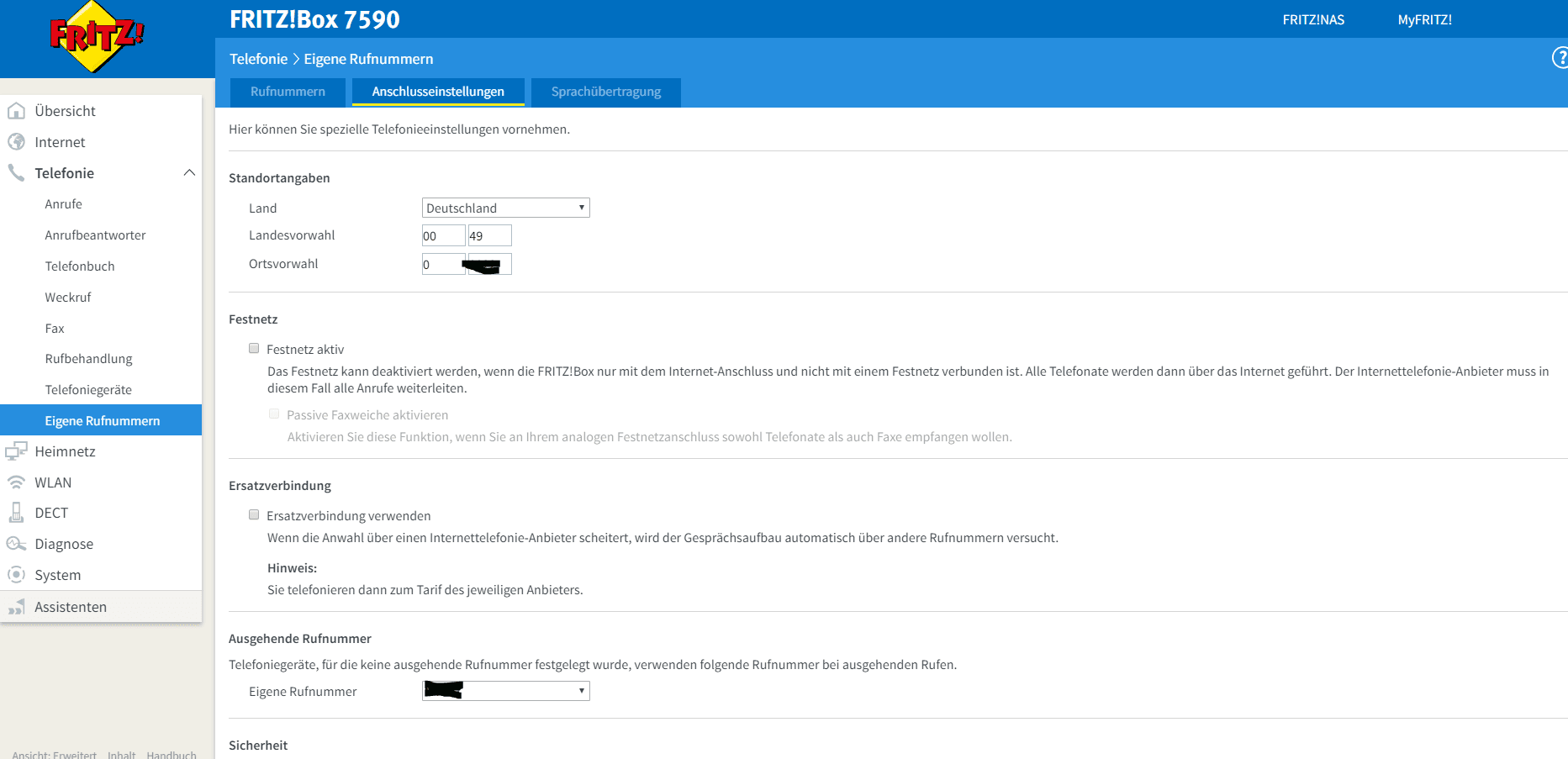Switch to the Rufnummern tab
Viewport: 1568px width, 759px height.
pos(288,92)
